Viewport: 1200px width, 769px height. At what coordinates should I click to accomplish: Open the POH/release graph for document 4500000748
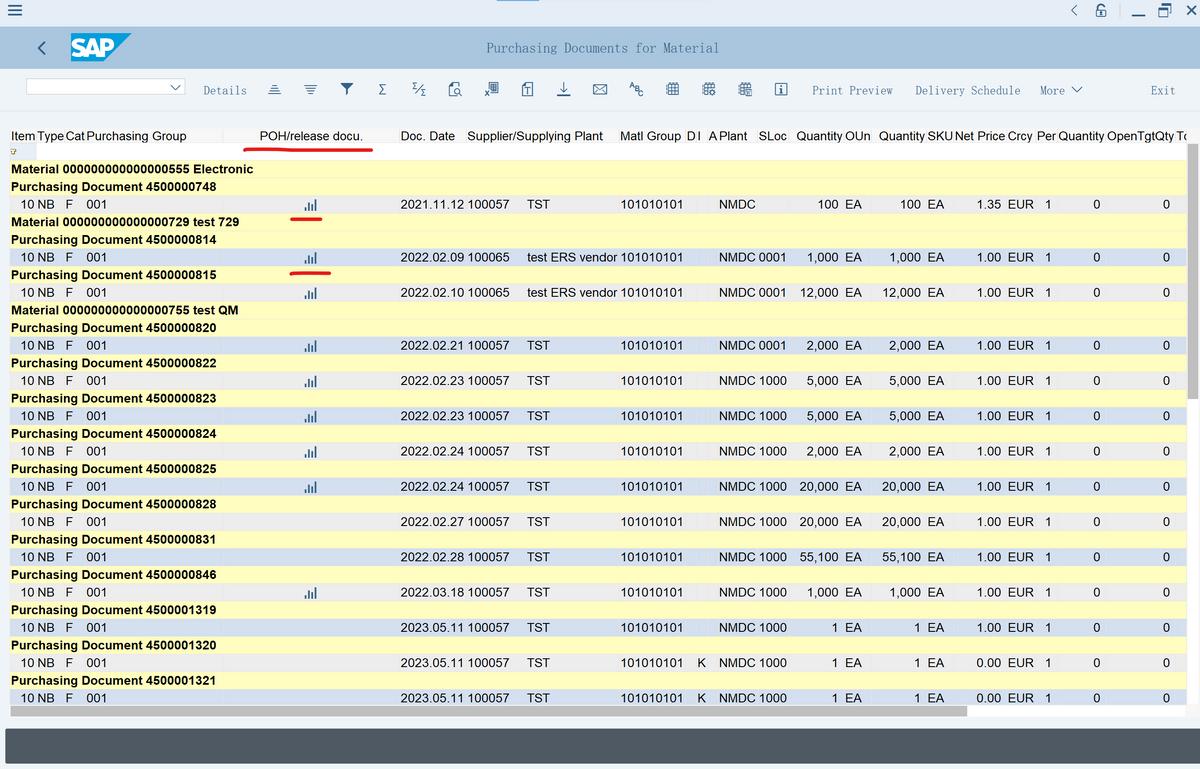(x=309, y=204)
